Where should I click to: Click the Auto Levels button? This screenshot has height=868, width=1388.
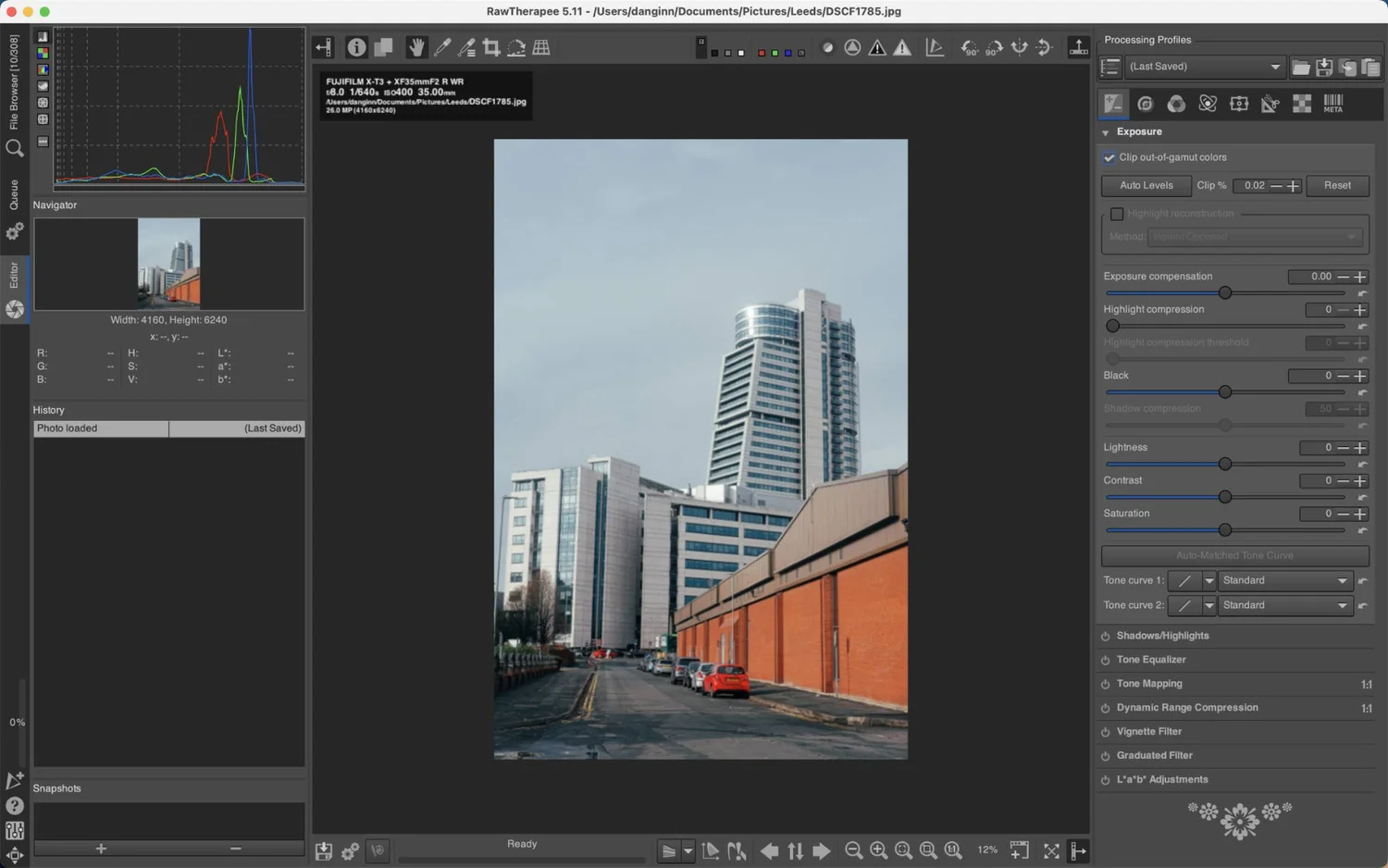click(1146, 185)
